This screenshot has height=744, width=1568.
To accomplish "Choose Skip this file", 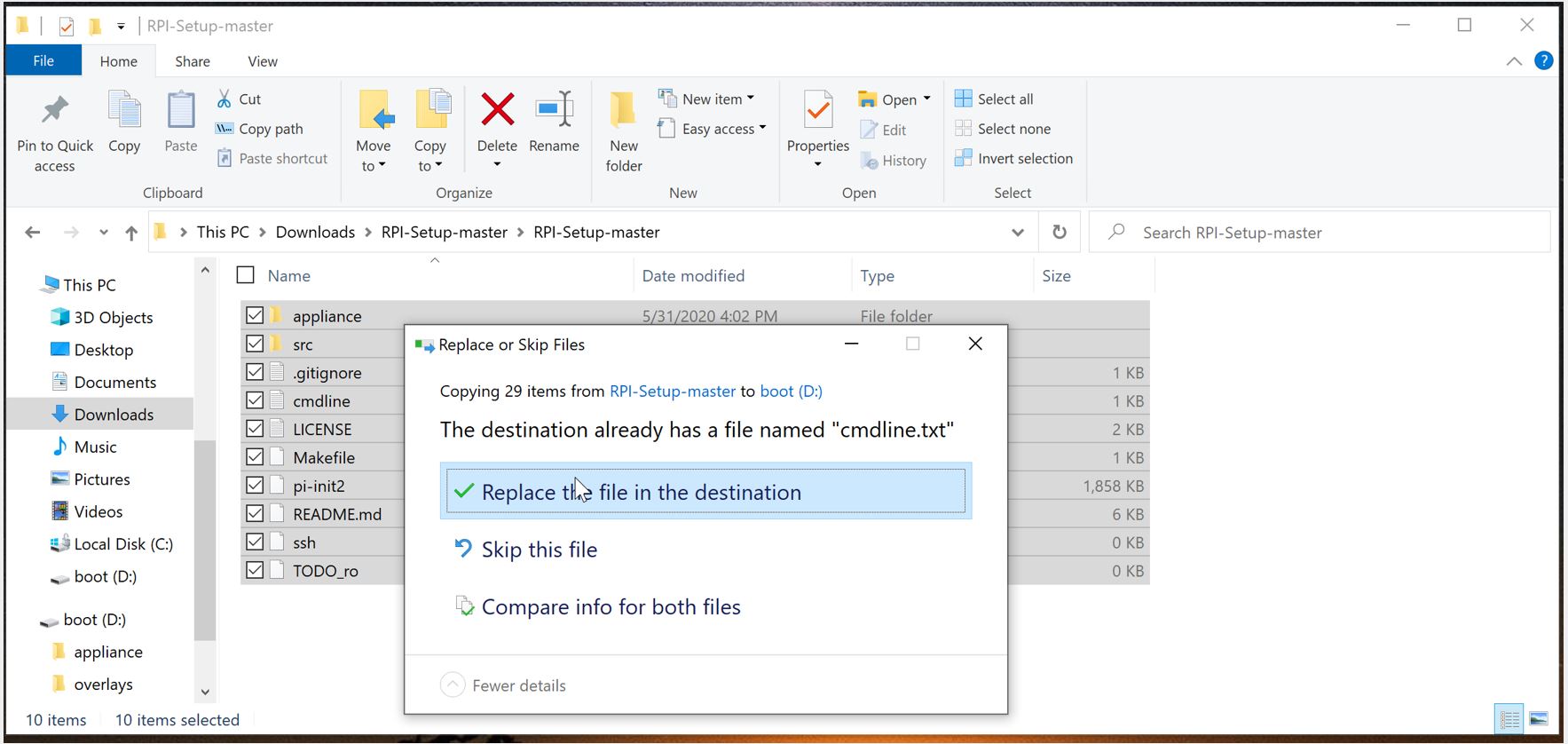I will pos(525,550).
